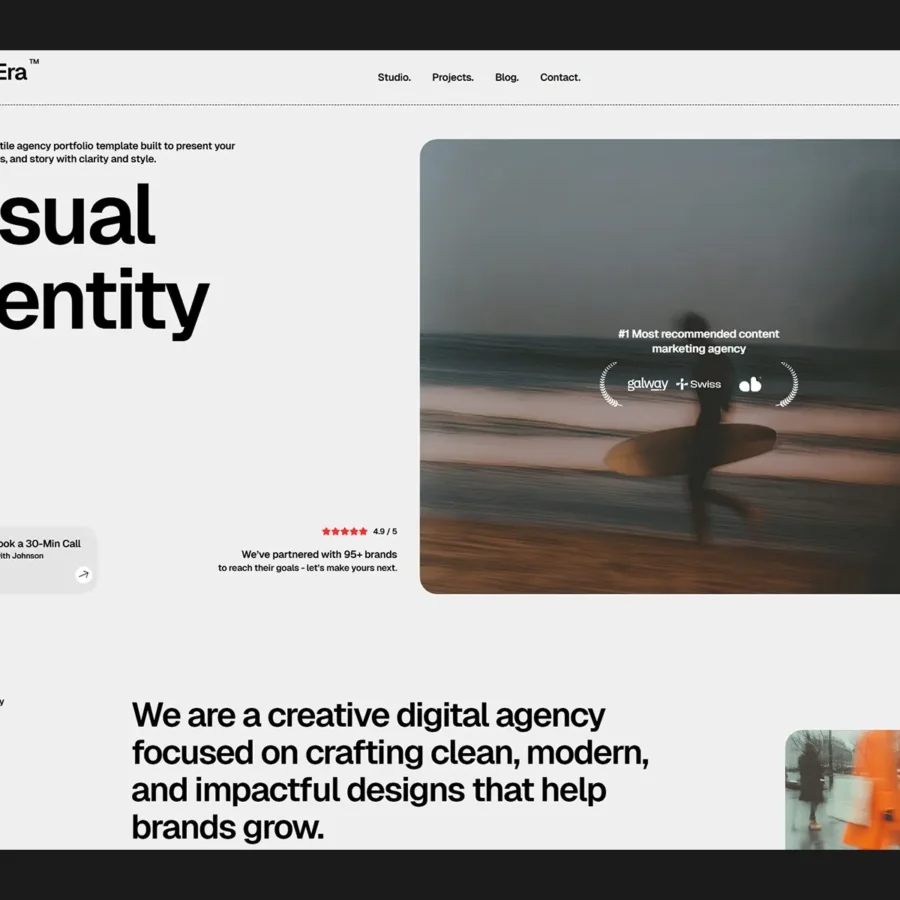Navigate to the Contact page
This screenshot has width=900, height=900.
point(560,77)
